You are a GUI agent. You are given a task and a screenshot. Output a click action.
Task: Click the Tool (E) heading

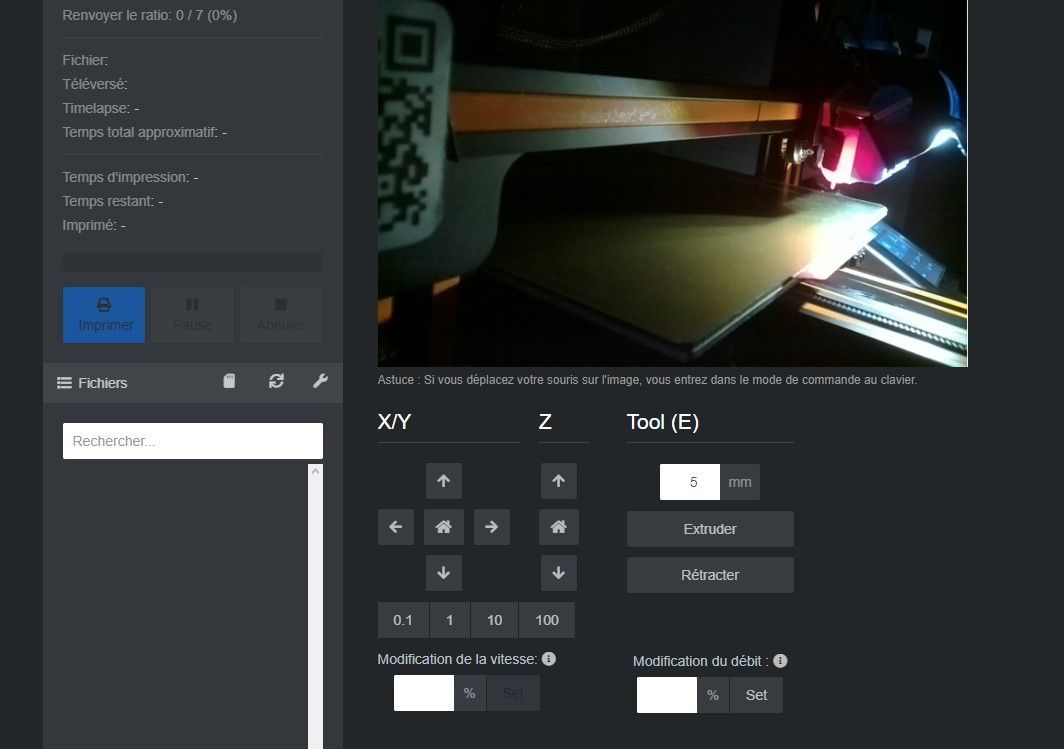pos(662,422)
